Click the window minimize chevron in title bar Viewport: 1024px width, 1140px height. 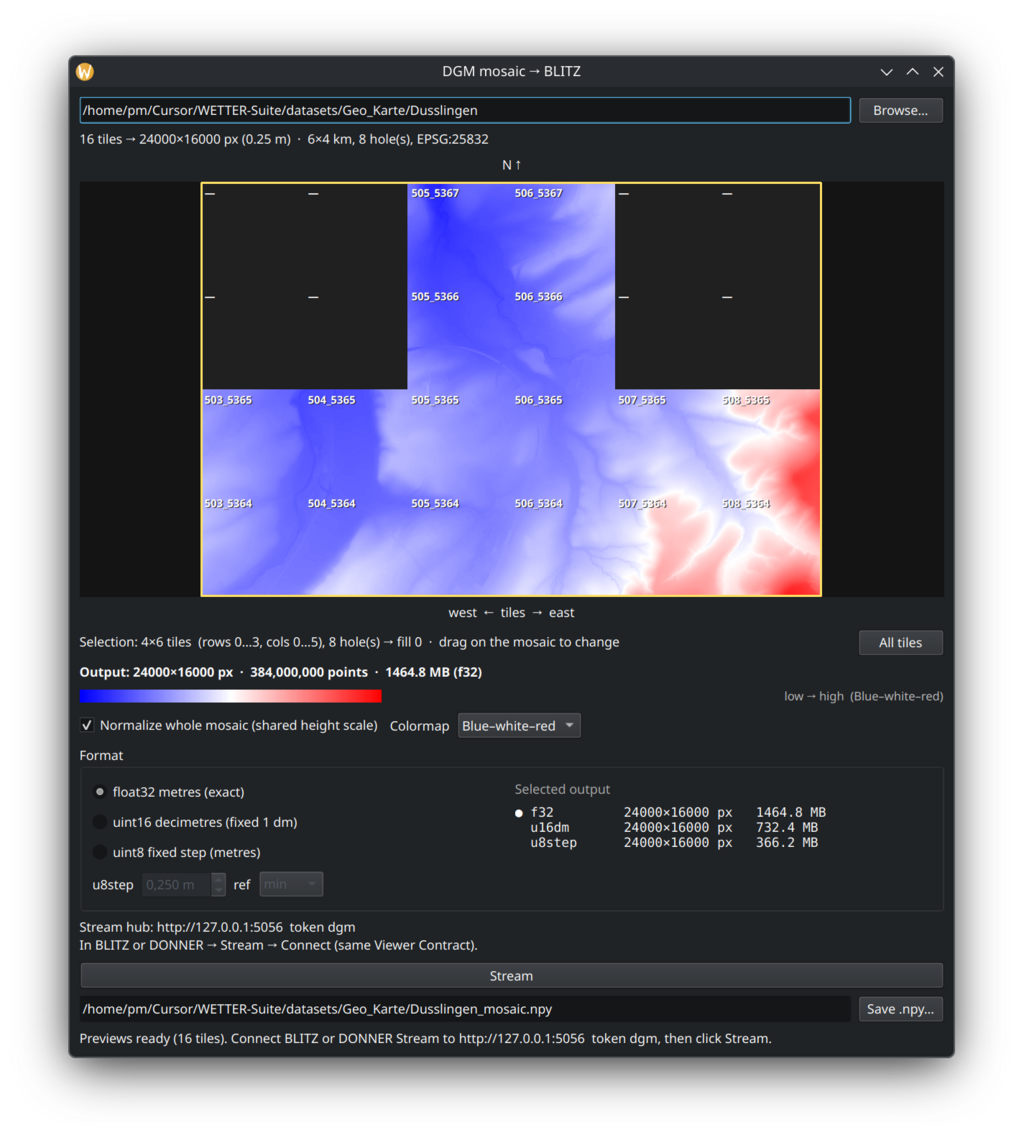tap(886, 72)
